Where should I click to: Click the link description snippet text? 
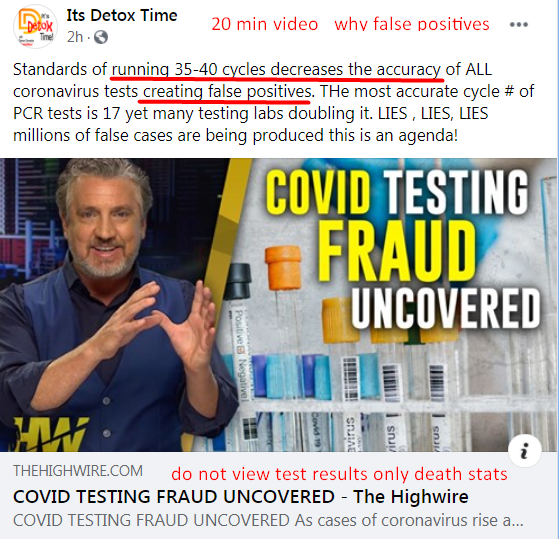tap(268, 520)
